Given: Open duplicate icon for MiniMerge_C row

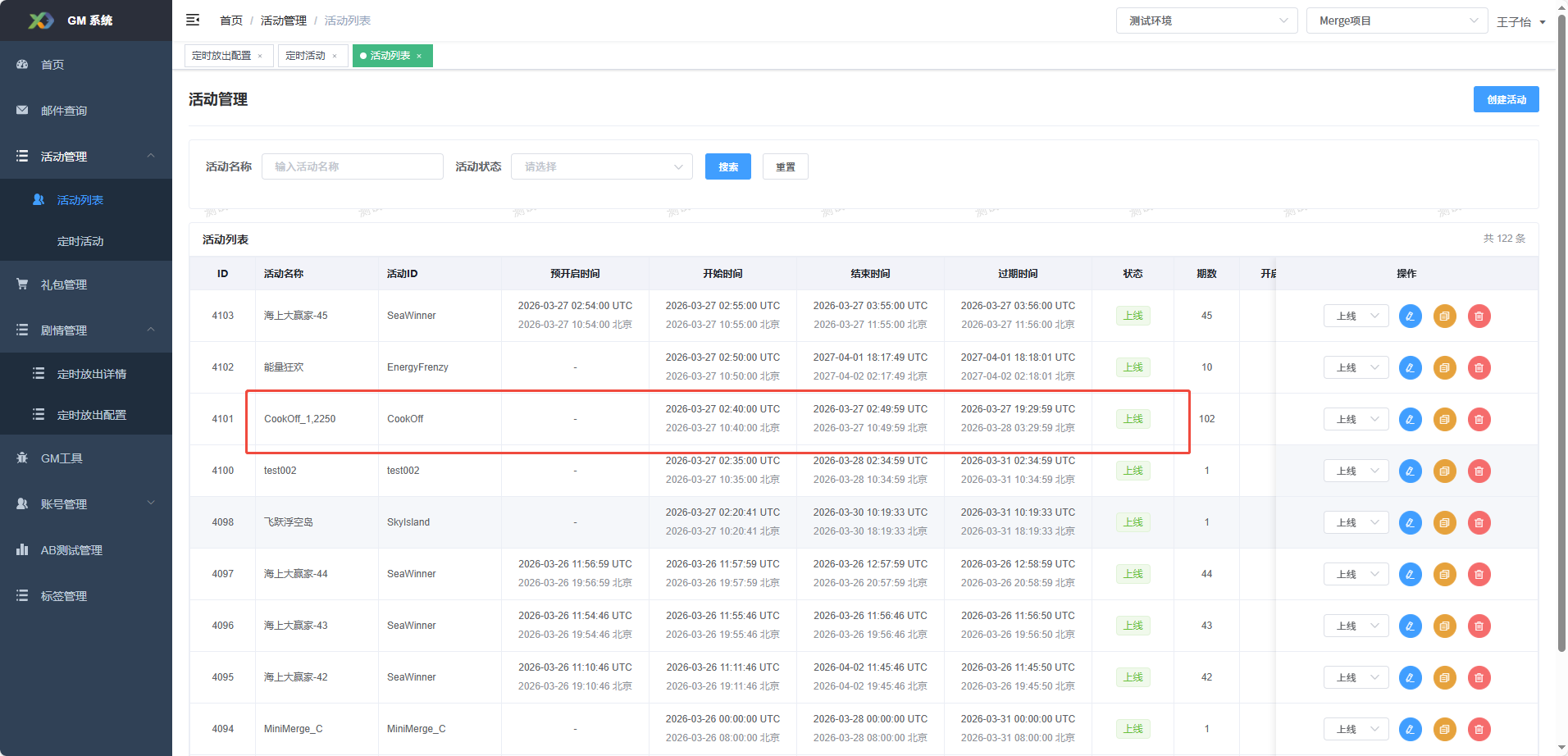Looking at the screenshot, I should 1444,728.
